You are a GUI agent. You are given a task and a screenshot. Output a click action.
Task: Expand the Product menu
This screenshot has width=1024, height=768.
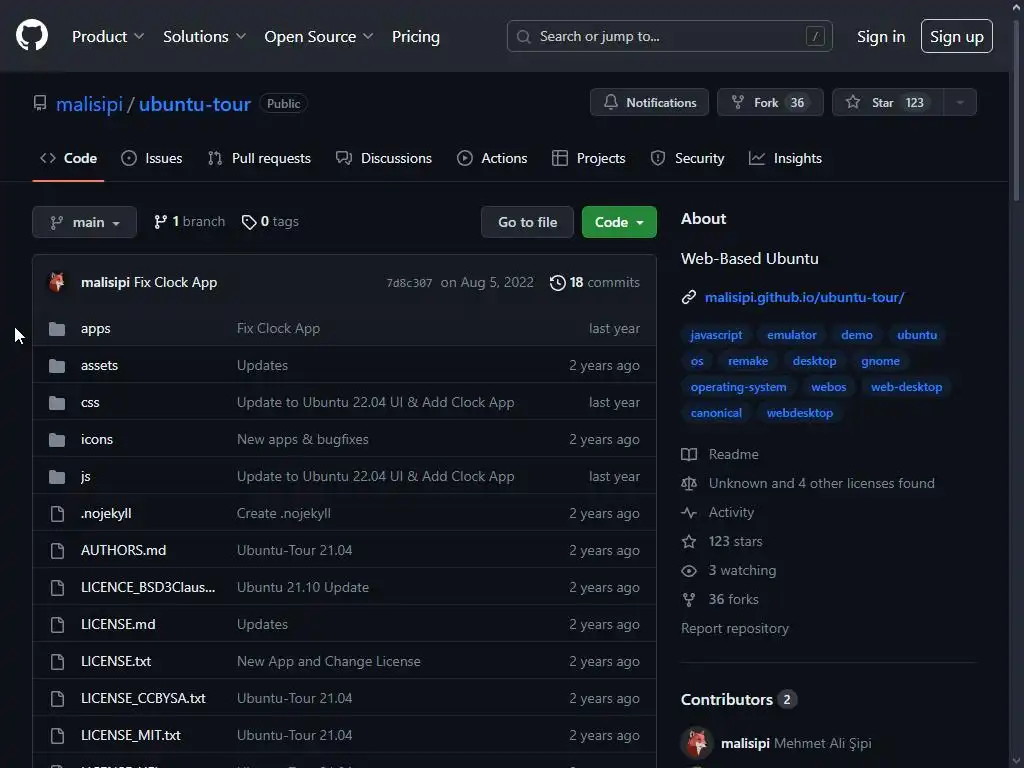[108, 37]
